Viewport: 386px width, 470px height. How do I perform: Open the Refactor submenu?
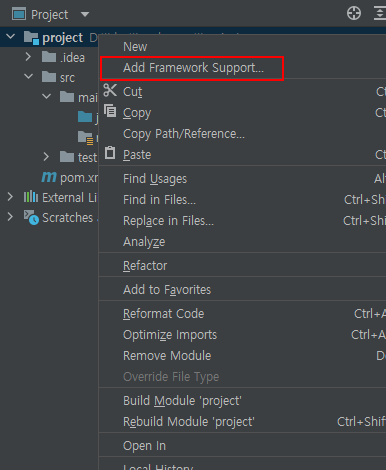tap(243, 266)
